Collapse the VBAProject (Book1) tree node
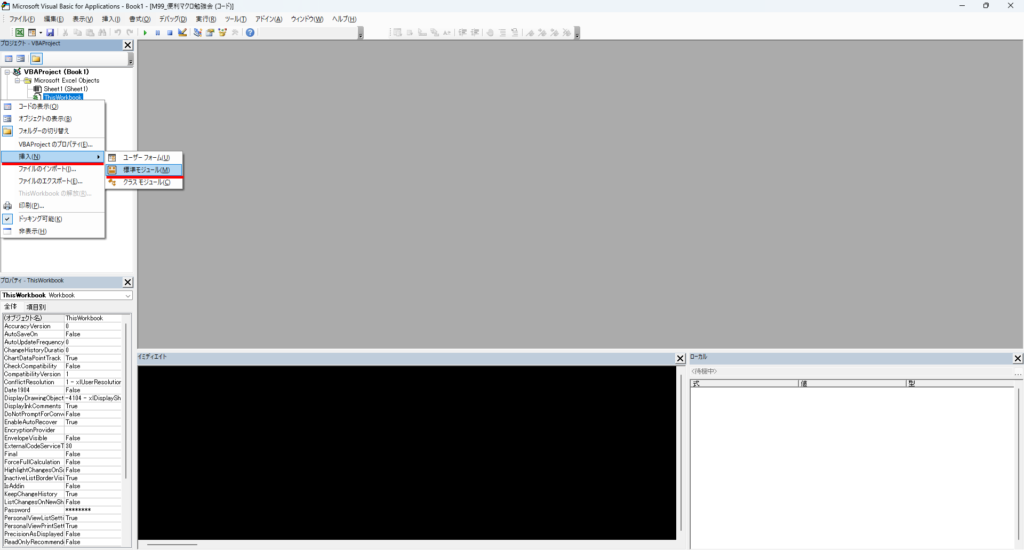This screenshot has height=550, width=1024. pos(7,72)
